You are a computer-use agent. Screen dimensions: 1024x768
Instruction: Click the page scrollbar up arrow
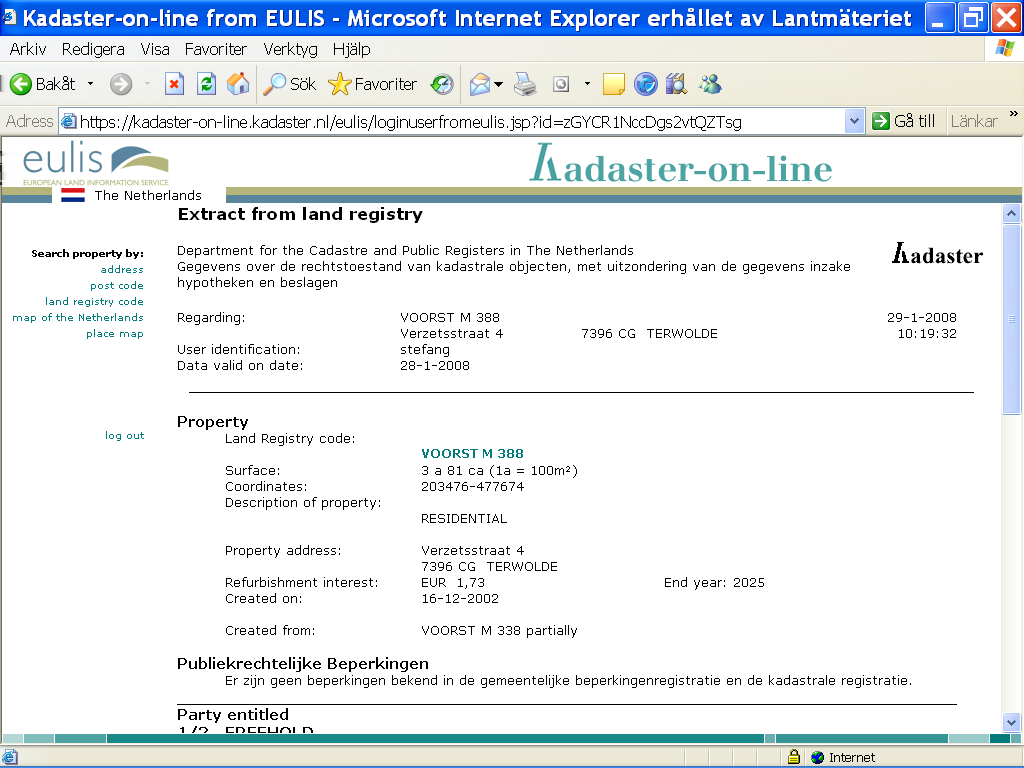[x=1012, y=214]
